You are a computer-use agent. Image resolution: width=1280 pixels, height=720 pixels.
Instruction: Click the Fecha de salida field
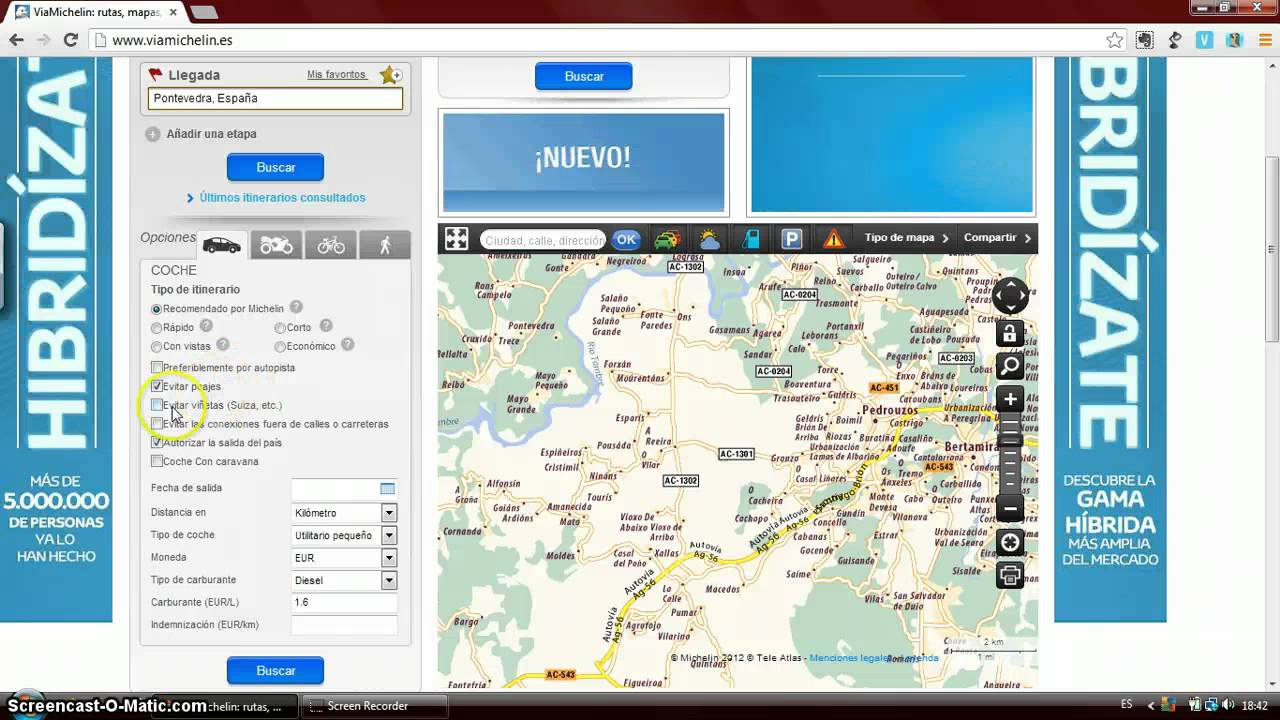click(x=344, y=489)
